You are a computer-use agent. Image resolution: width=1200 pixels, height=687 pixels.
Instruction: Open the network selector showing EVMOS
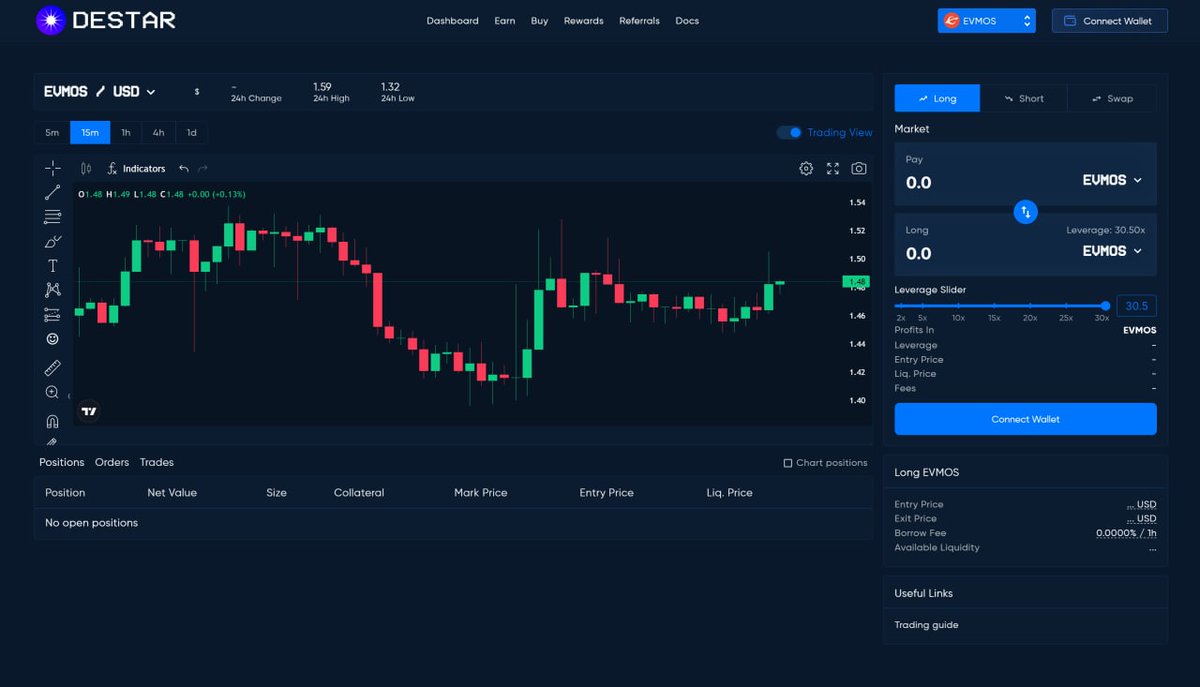986,20
